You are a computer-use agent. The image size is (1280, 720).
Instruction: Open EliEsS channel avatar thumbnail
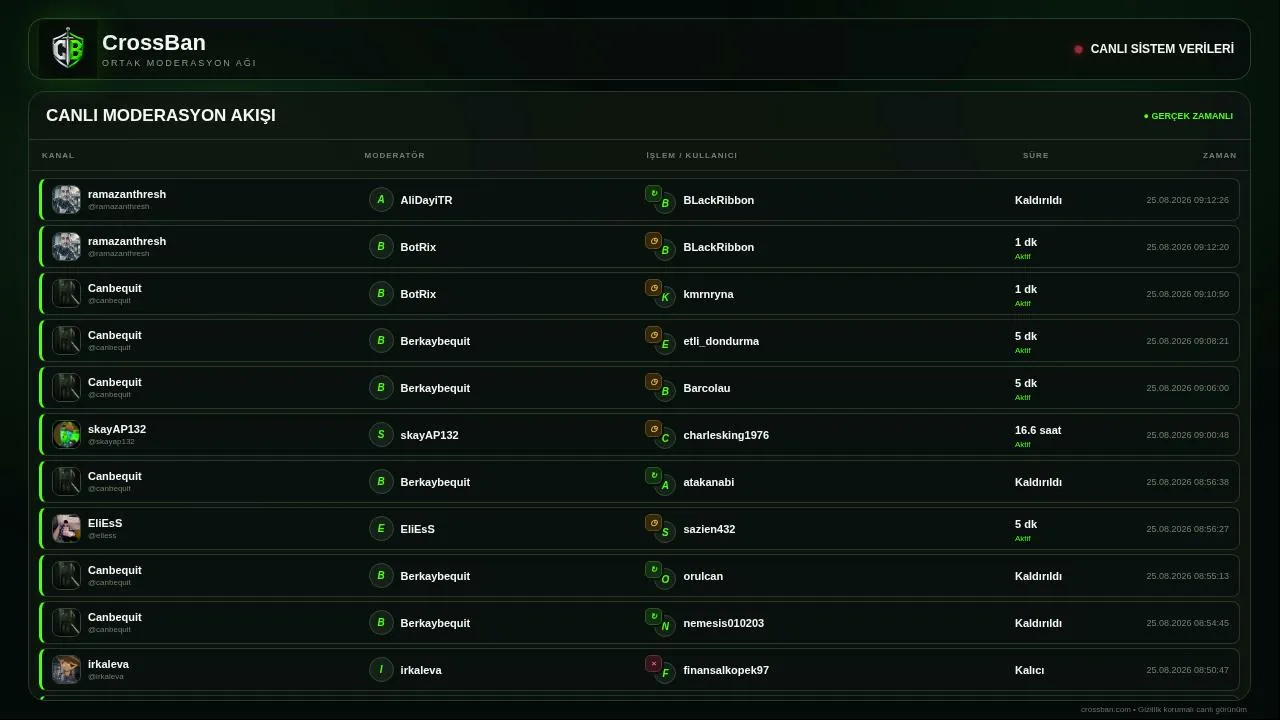[66, 528]
